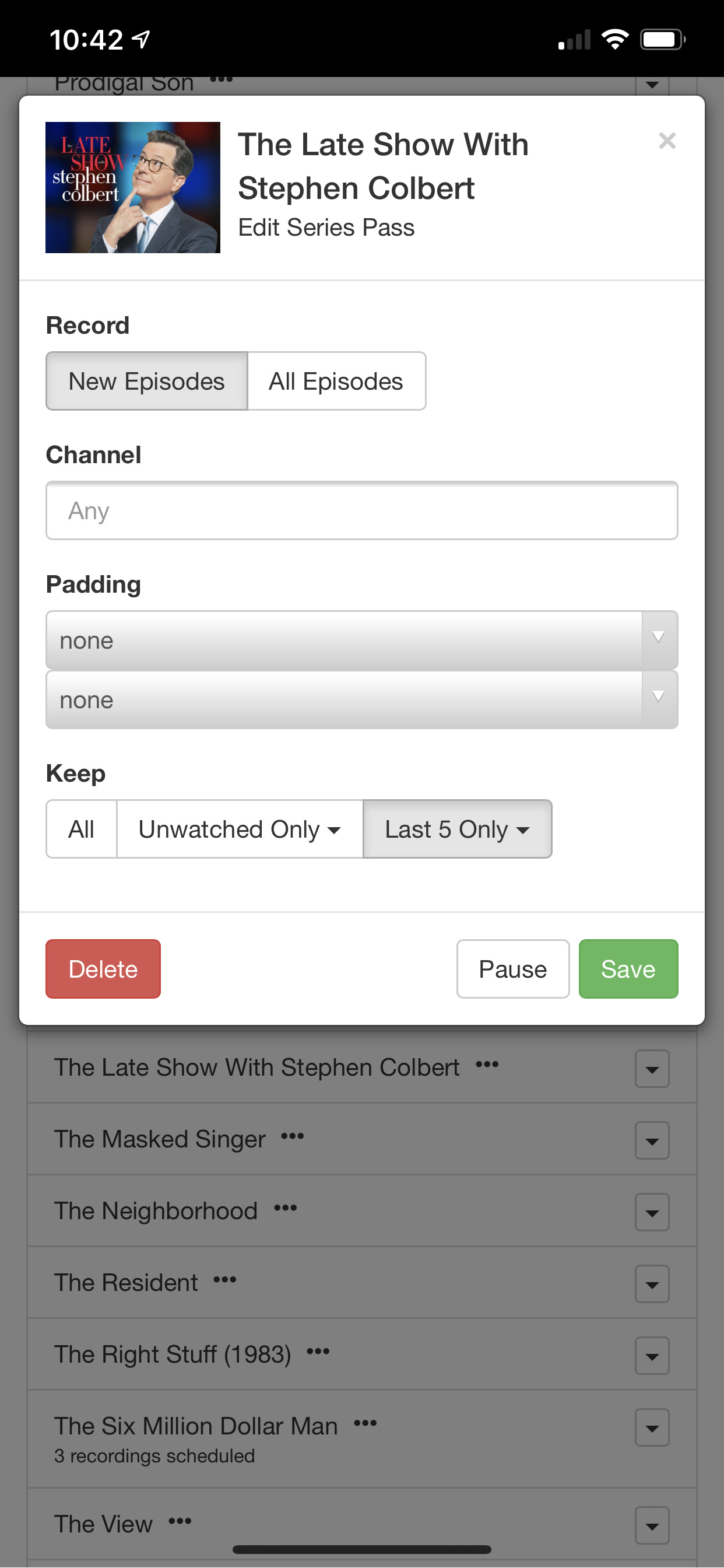Close the Edit Series Pass dialog
This screenshot has height=1568, width=724.
coord(667,141)
